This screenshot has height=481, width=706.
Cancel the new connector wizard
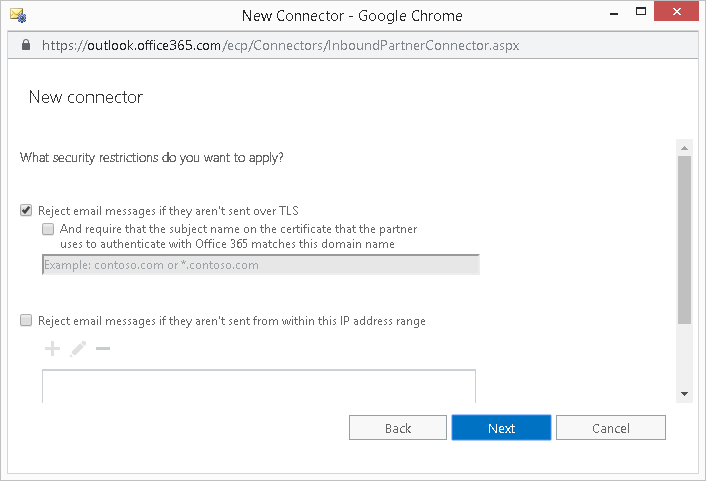point(610,428)
